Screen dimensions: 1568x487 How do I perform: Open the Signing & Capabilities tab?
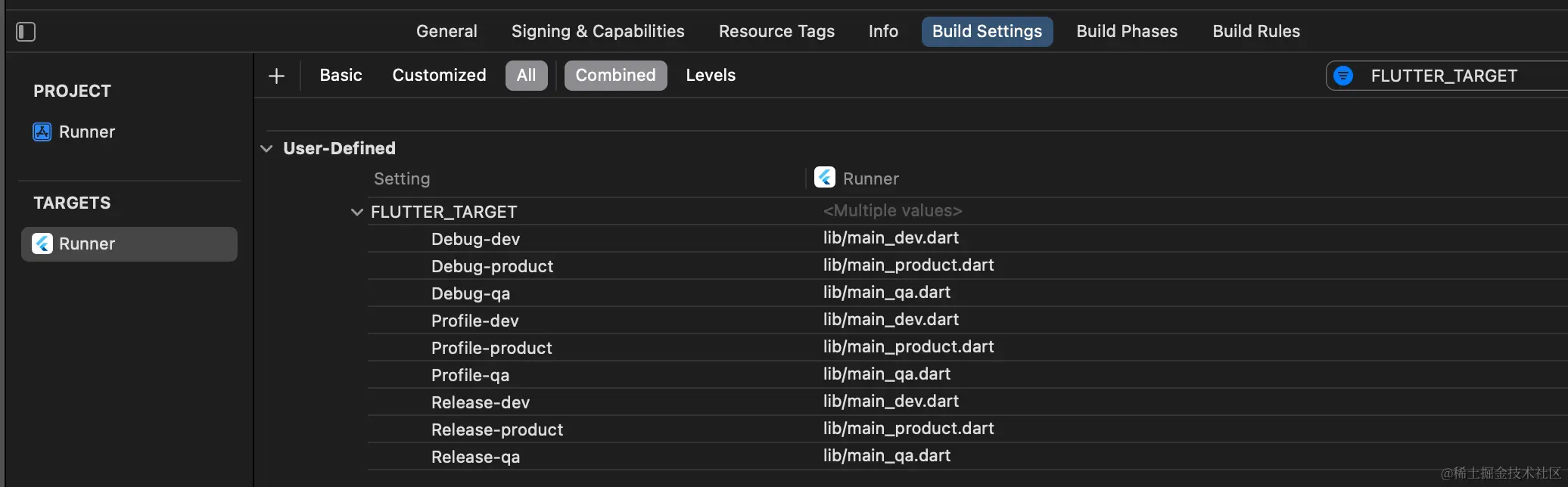pyautogui.click(x=598, y=32)
